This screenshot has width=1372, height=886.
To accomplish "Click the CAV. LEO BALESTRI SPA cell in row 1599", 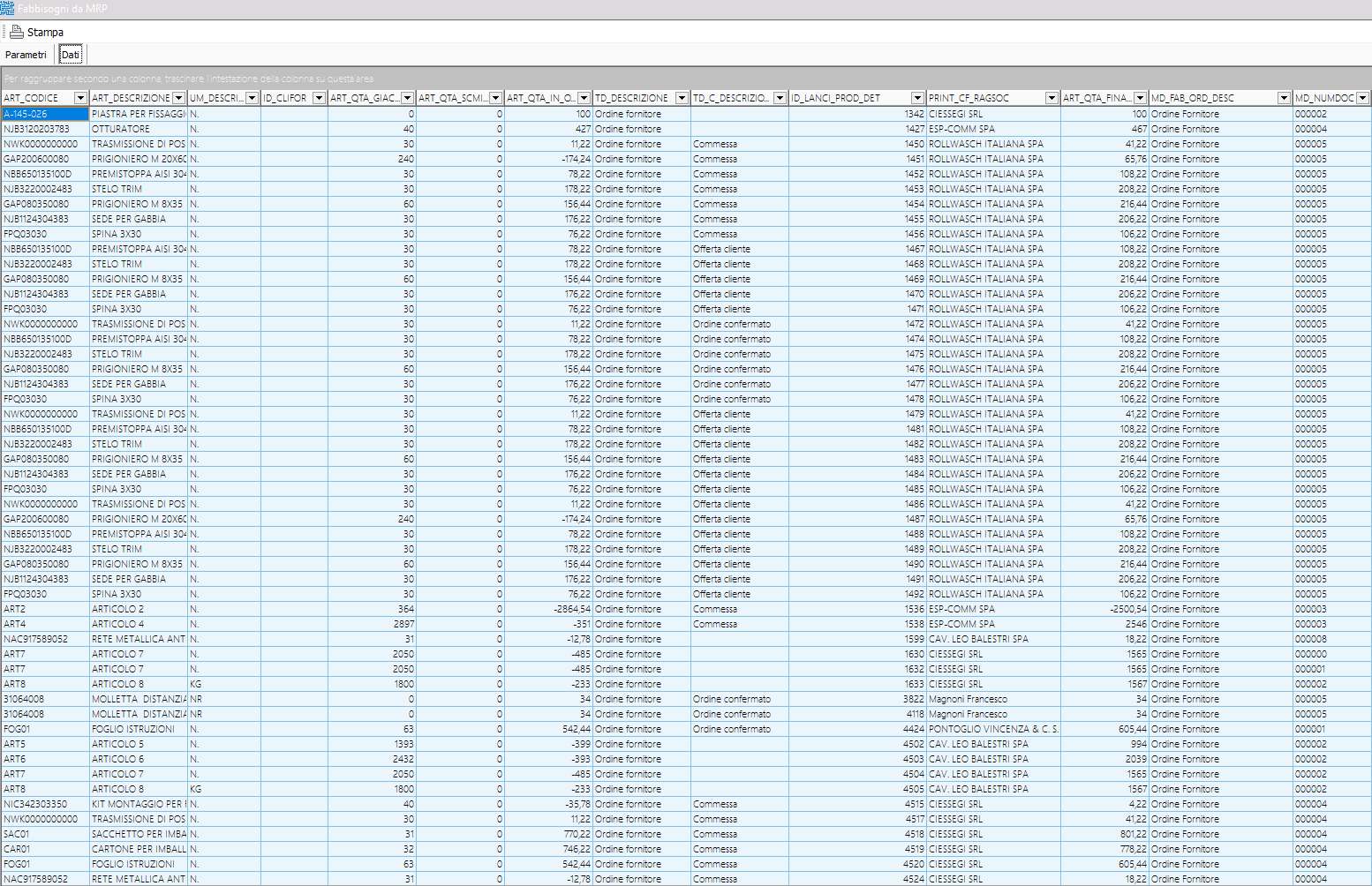I will [x=993, y=639].
